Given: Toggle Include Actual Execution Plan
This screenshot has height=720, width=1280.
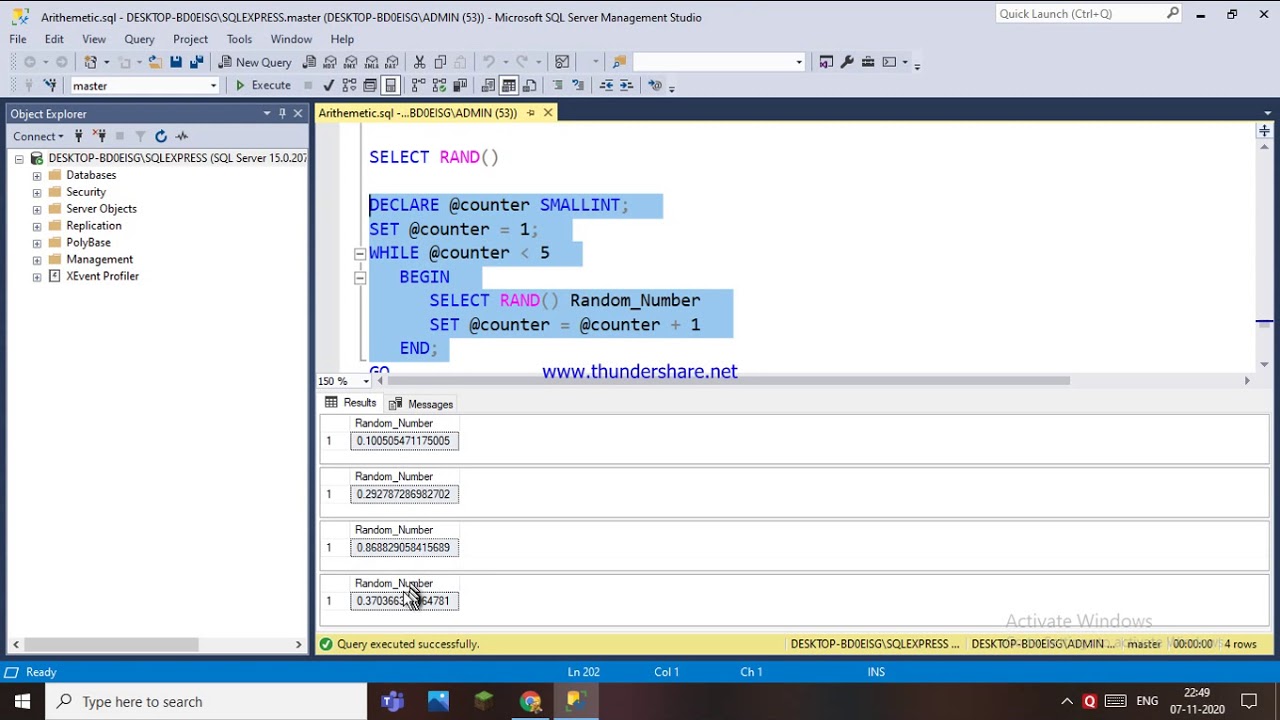Looking at the screenshot, I should pos(419,85).
